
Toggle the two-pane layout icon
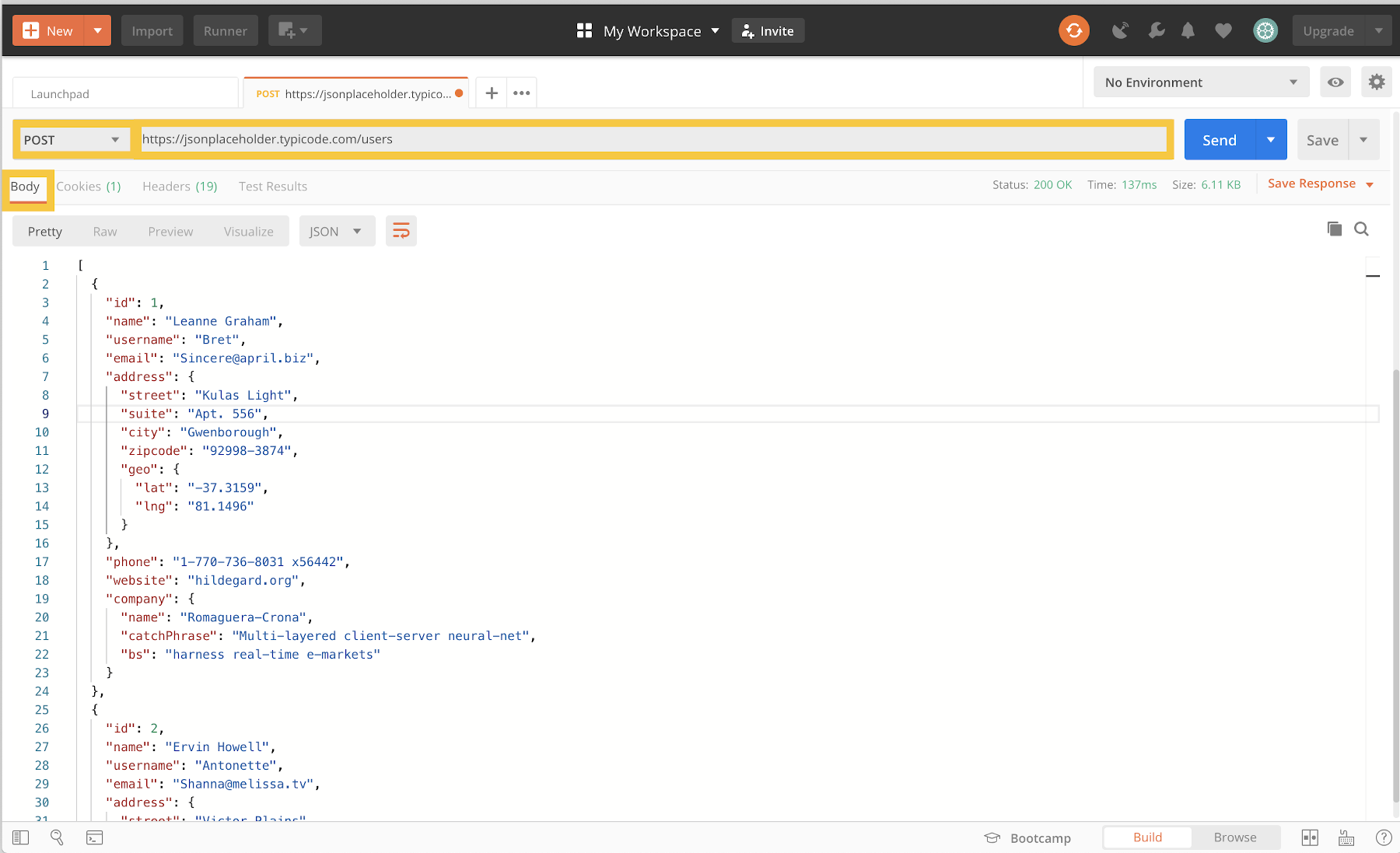coord(1310,837)
